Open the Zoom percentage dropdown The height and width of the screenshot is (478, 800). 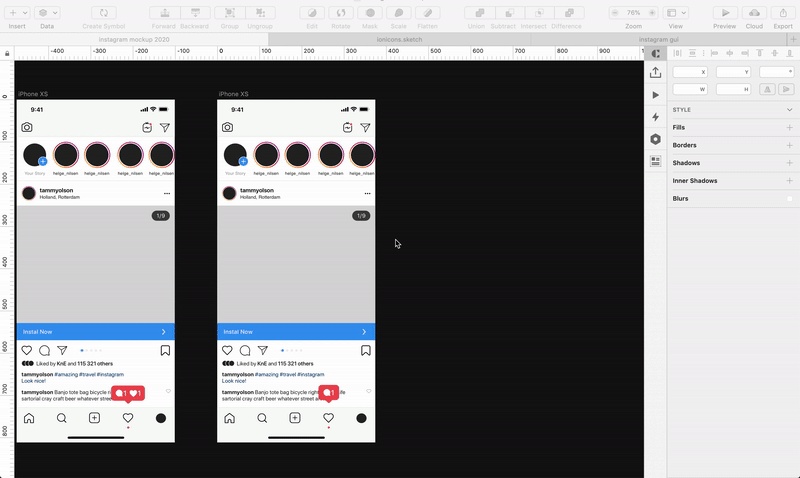pos(633,13)
